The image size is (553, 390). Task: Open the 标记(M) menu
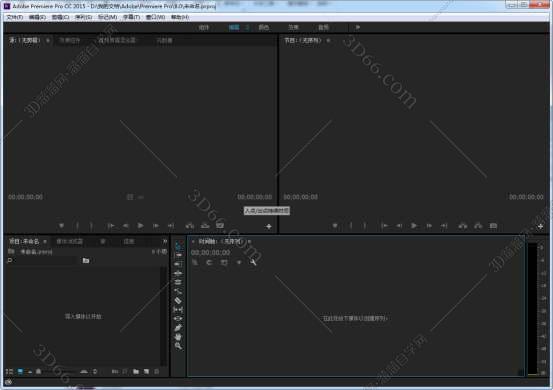(107, 17)
